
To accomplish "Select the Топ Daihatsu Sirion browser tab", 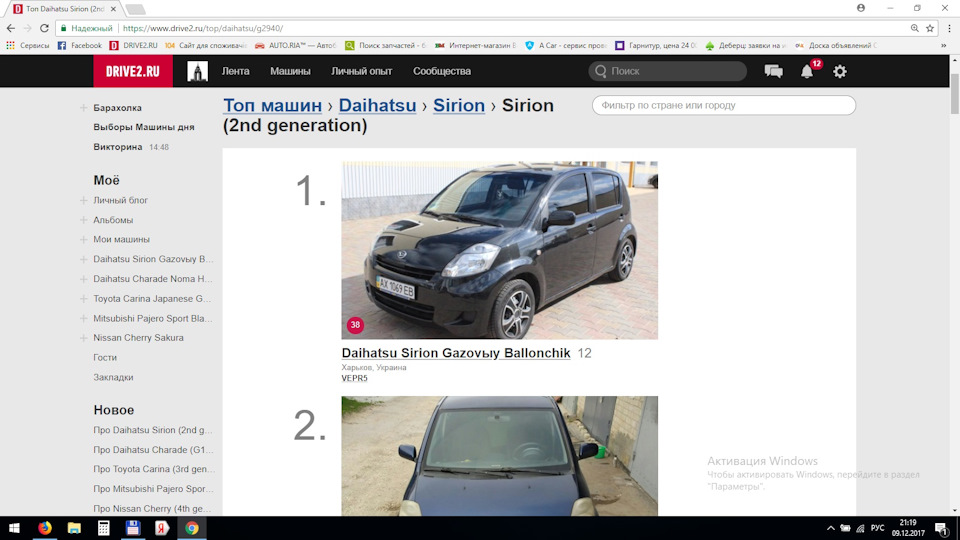I will [x=64, y=9].
